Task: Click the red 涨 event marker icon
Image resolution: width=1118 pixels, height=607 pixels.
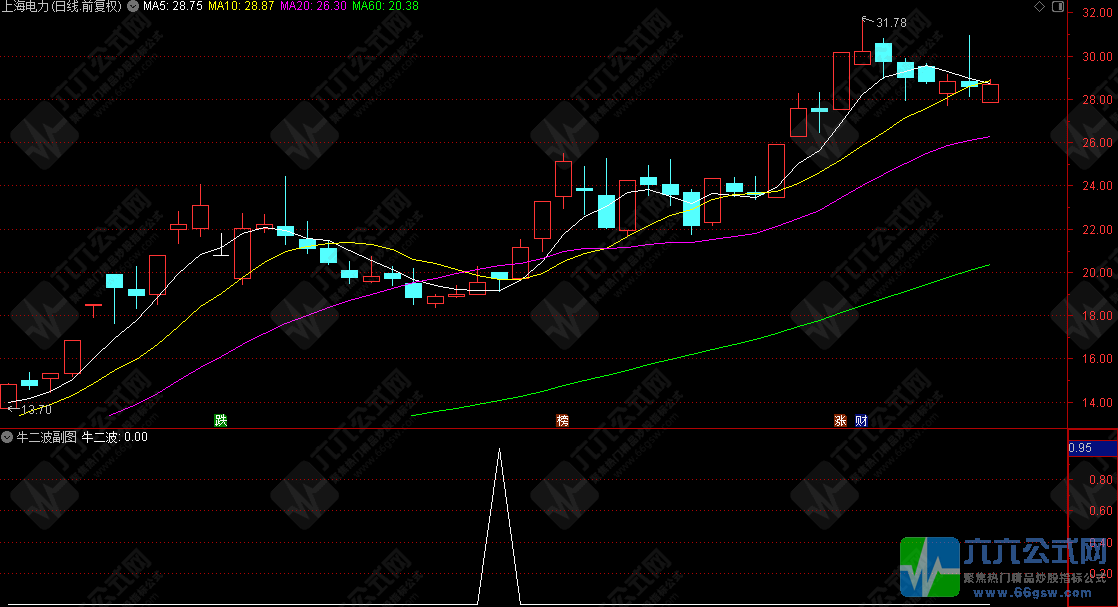Action: tap(840, 421)
